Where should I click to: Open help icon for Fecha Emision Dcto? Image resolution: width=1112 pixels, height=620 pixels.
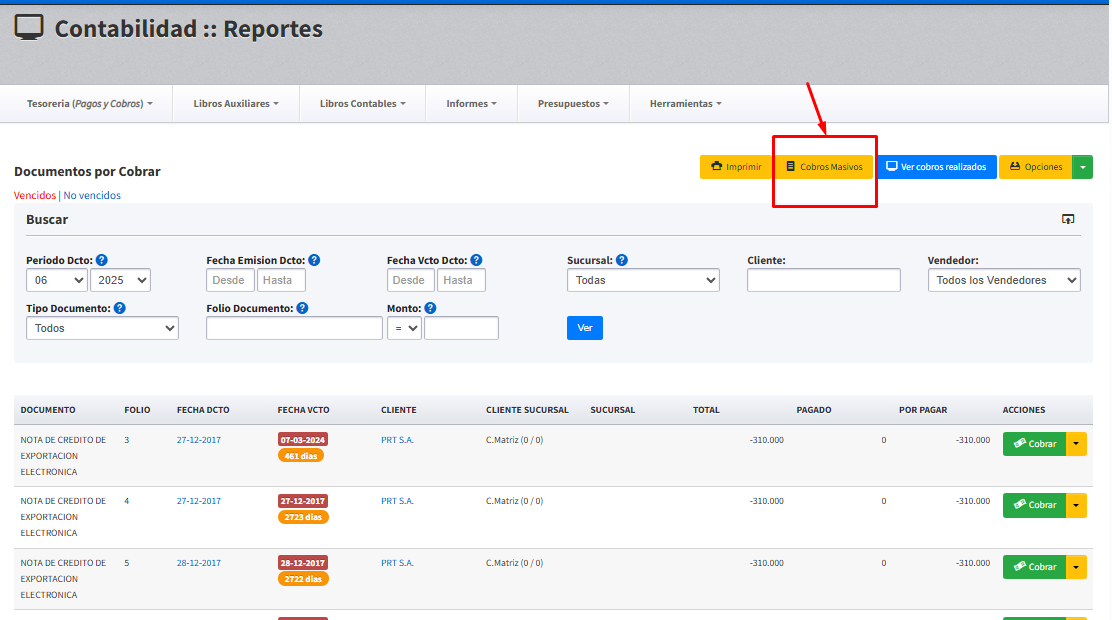(x=314, y=260)
